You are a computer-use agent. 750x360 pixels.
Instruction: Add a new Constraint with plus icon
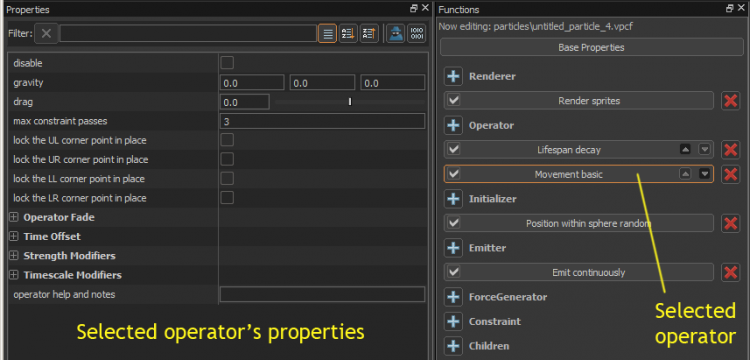(453, 321)
